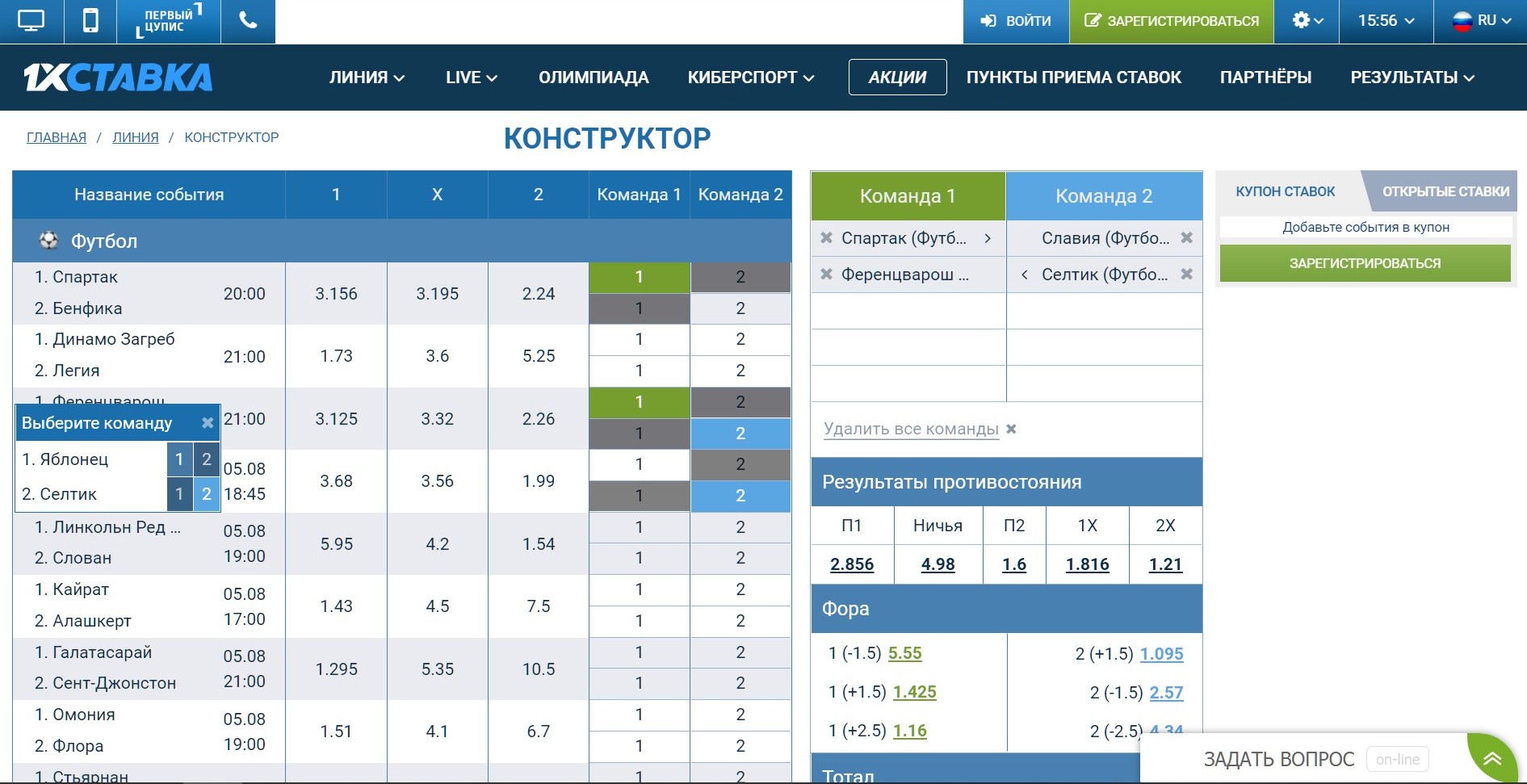
Task: Open the ПАРТНЁРЫ page
Action: [1265, 78]
